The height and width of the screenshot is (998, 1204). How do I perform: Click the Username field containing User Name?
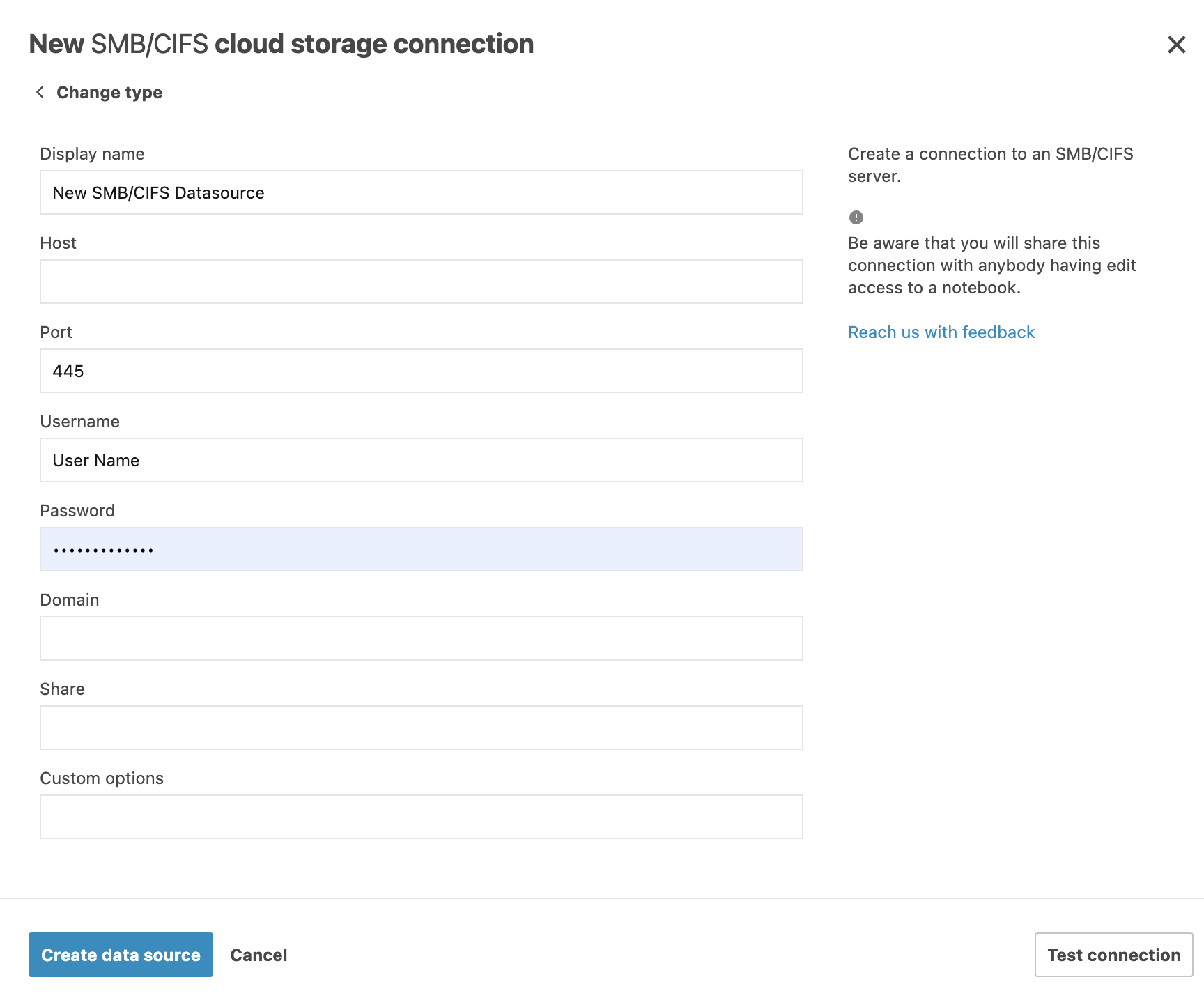[422, 460]
